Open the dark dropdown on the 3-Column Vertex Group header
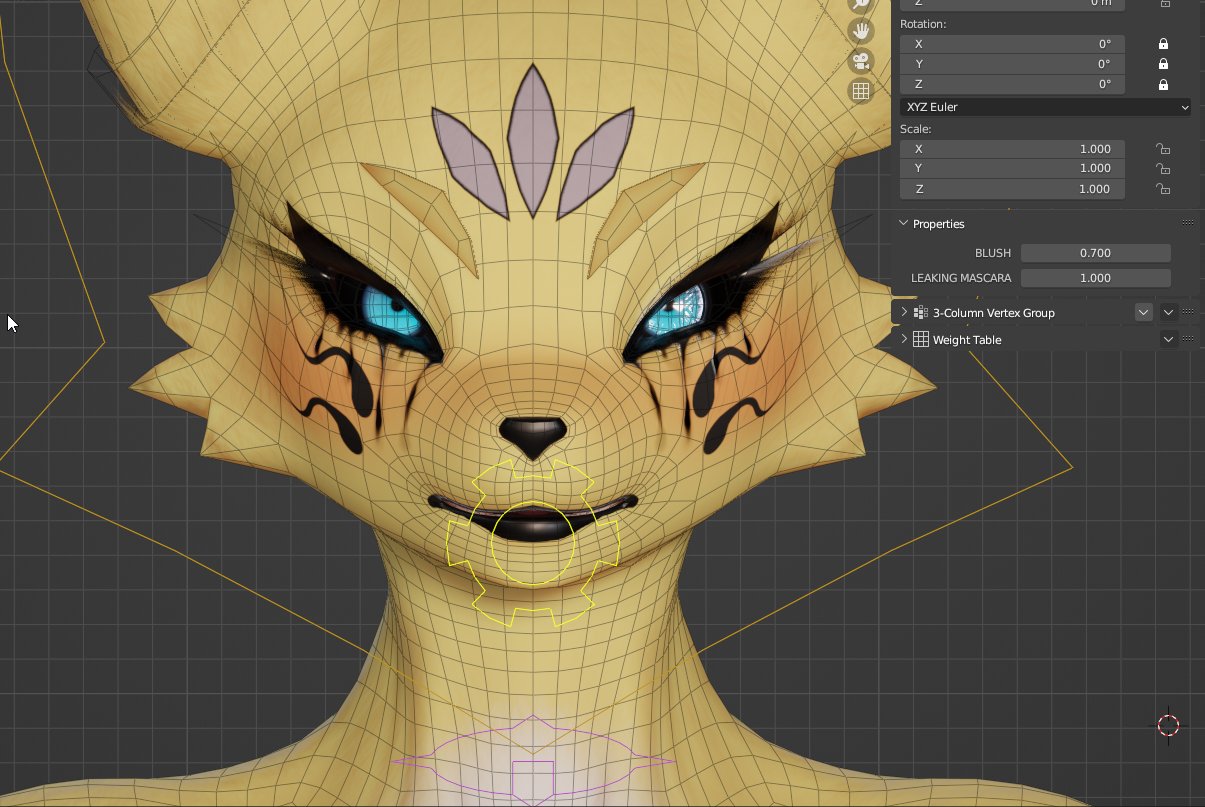The height and width of the screenshot is (807, 1205). coord(1168,313)
